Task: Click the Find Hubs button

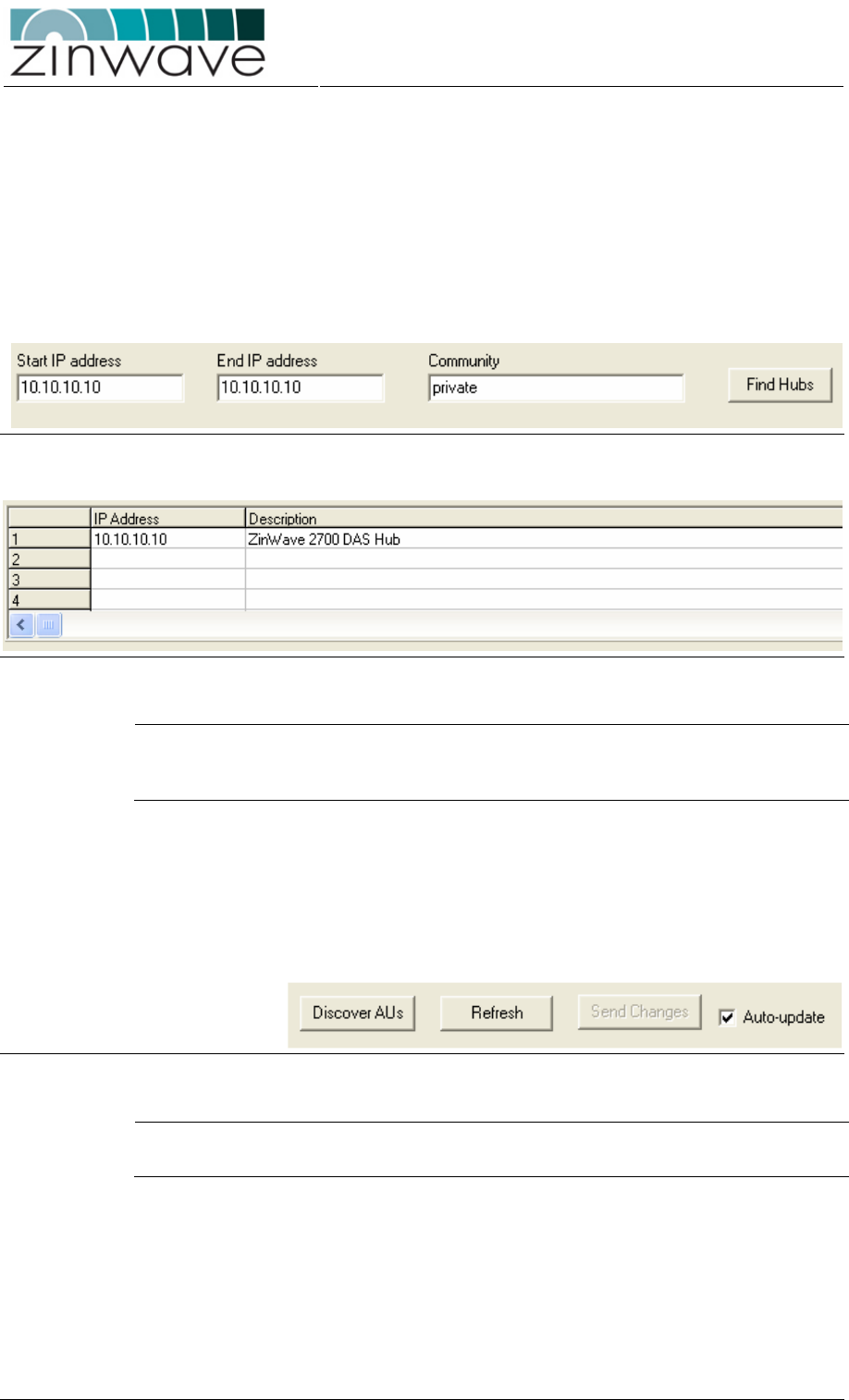Action: coord(780,385)
